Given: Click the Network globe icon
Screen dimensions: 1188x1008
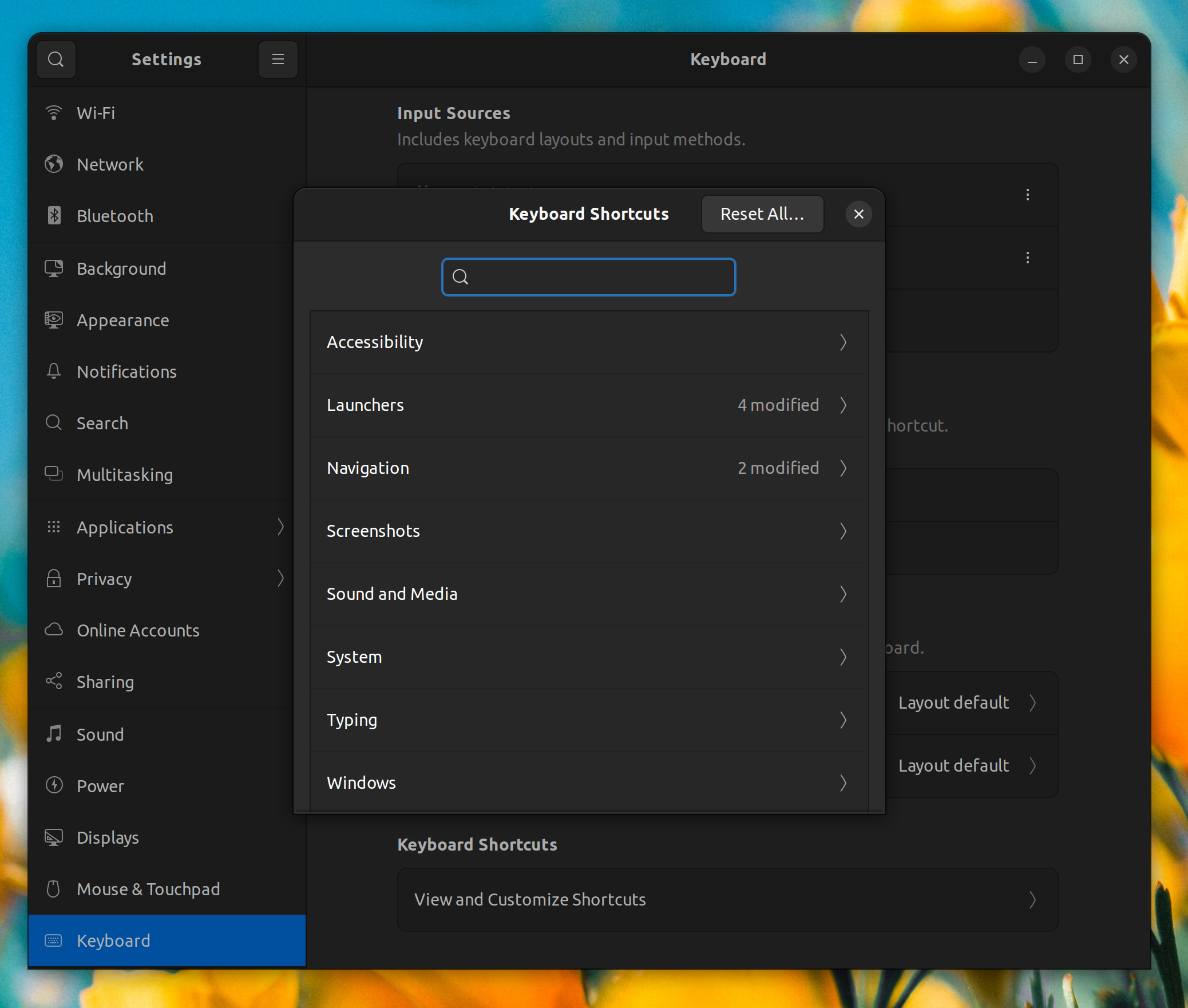Looking at the screenshot, I should [54, 164].
